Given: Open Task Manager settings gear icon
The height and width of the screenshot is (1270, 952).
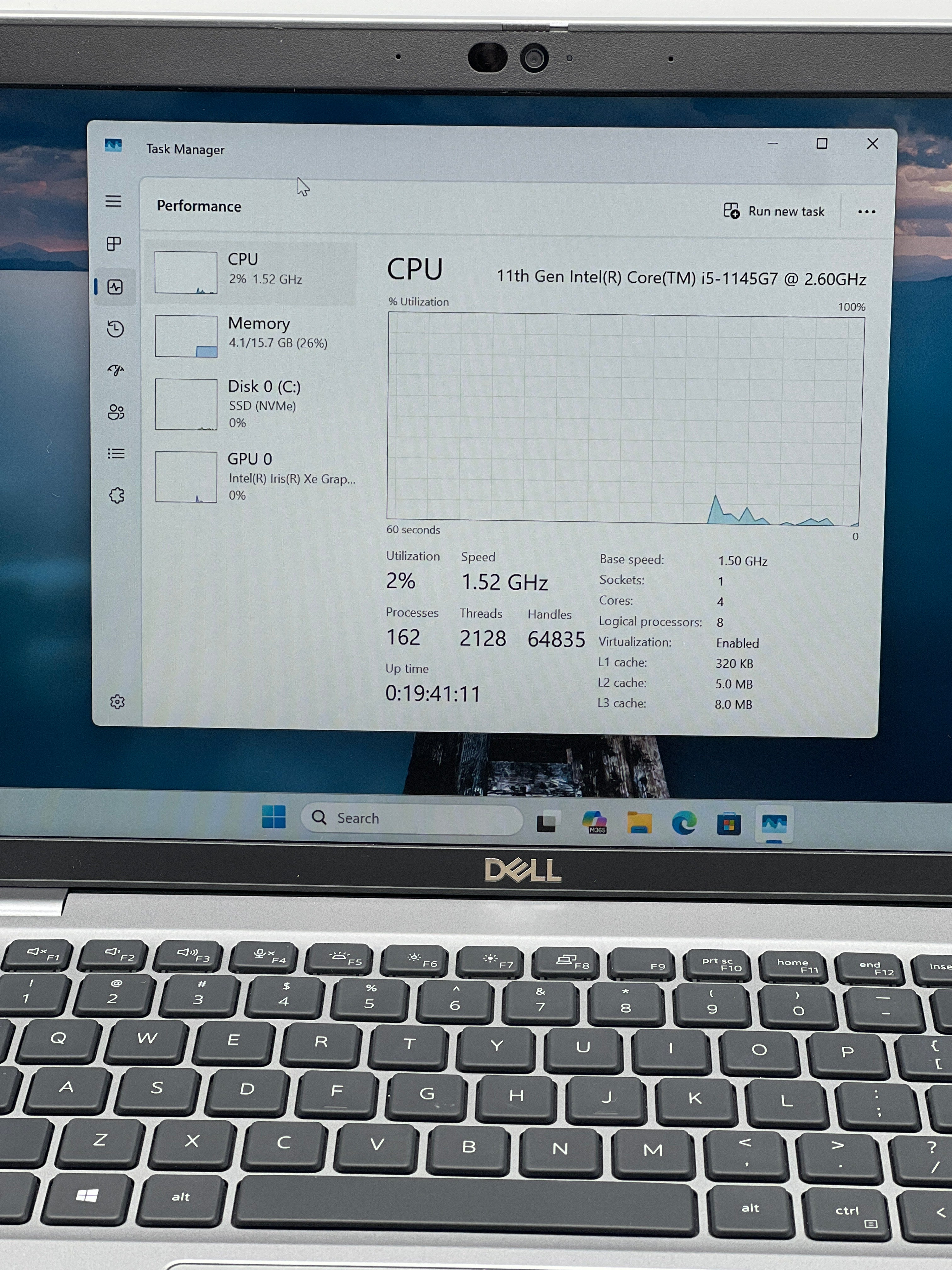Looking at the screenshot, I should tap(117, 701).
